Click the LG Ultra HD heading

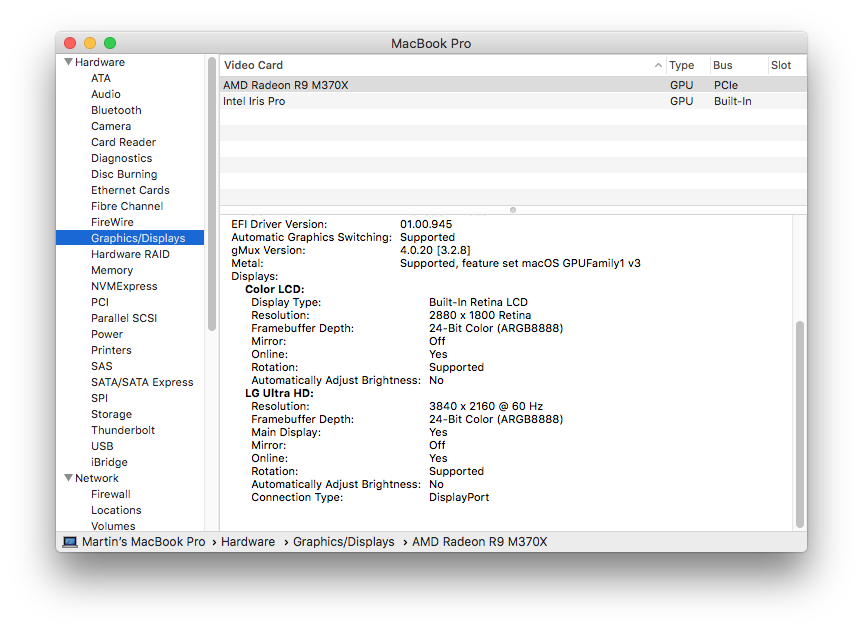coord(279,393)
